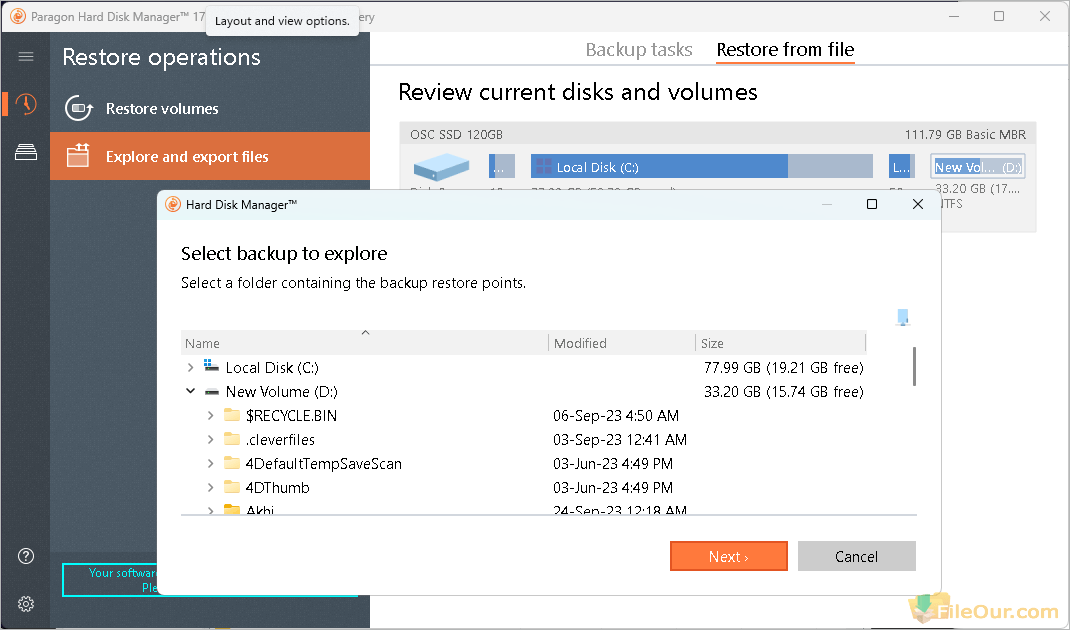Switch to the Restore from file tab

point(785,50)
